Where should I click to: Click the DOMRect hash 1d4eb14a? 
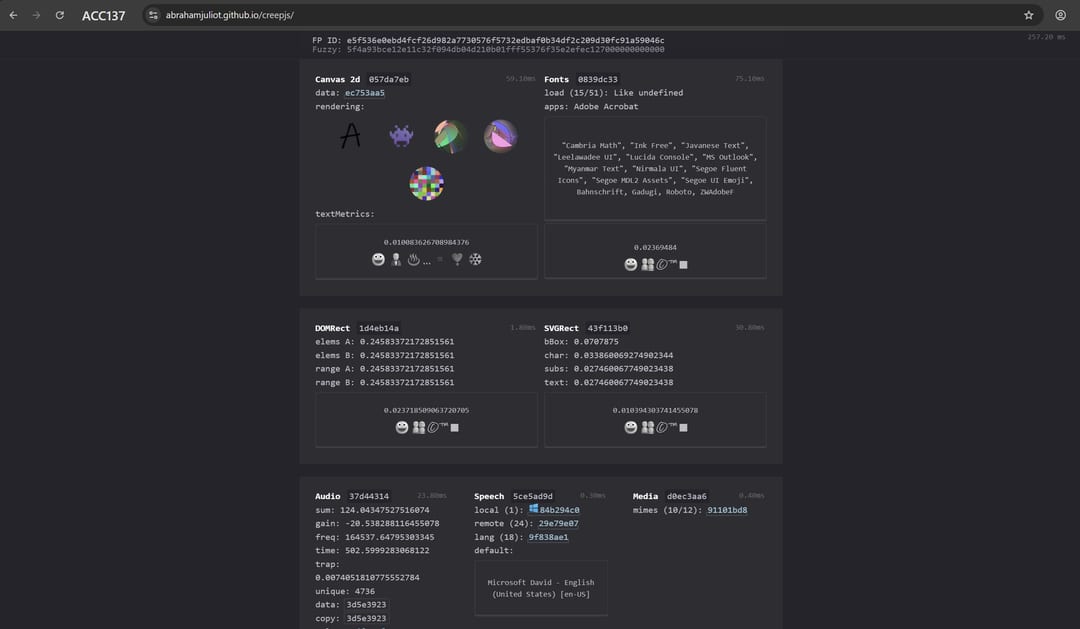[x=379, y=329]
